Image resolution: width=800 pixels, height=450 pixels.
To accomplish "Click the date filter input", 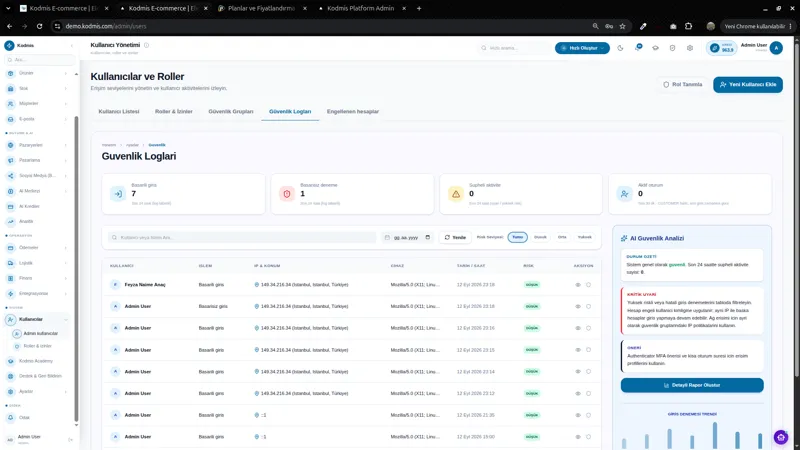I will pos(407,237).
